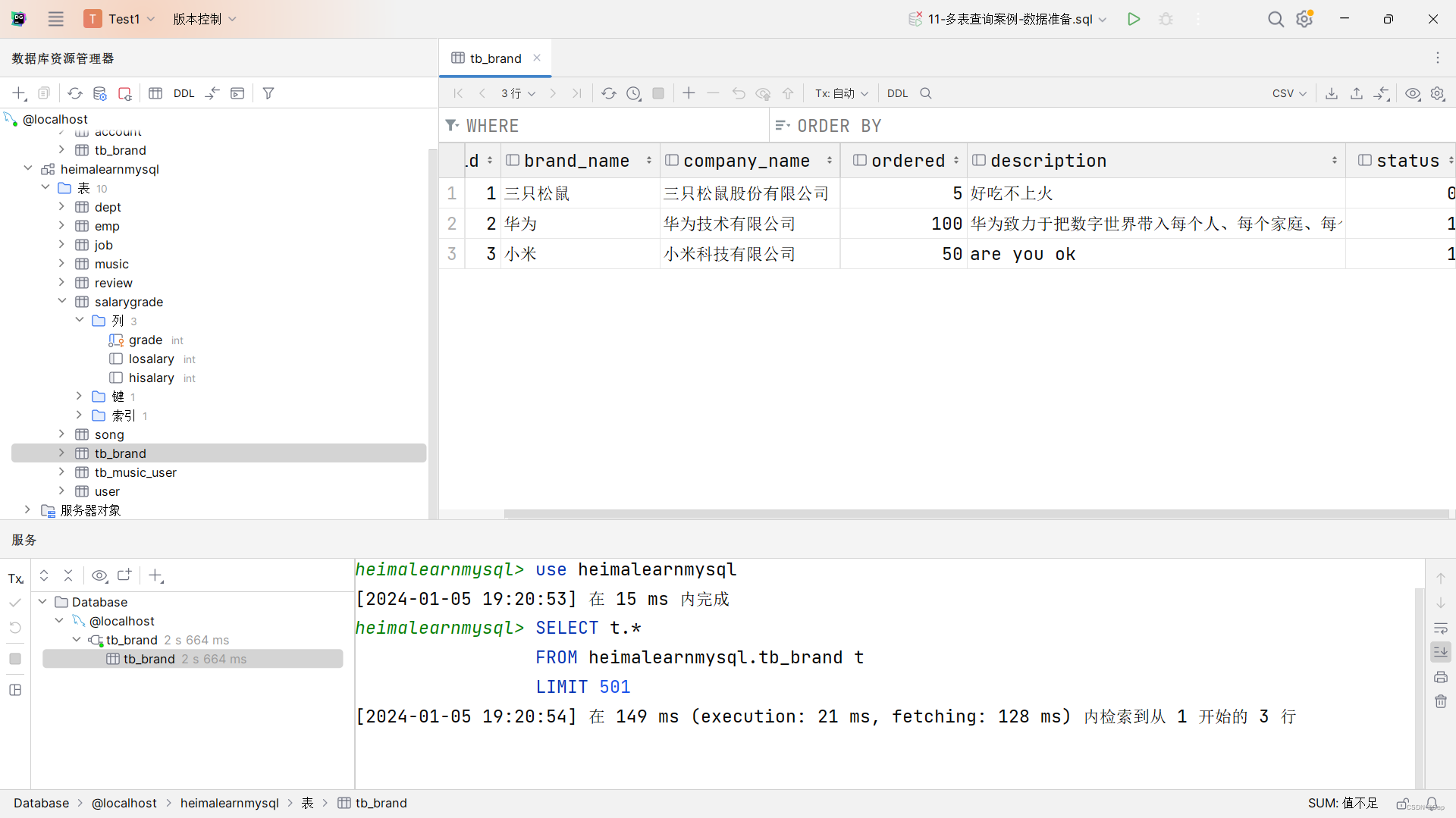
Task: Open editor tabs more options menu
Action: [x=1437, y=58]
